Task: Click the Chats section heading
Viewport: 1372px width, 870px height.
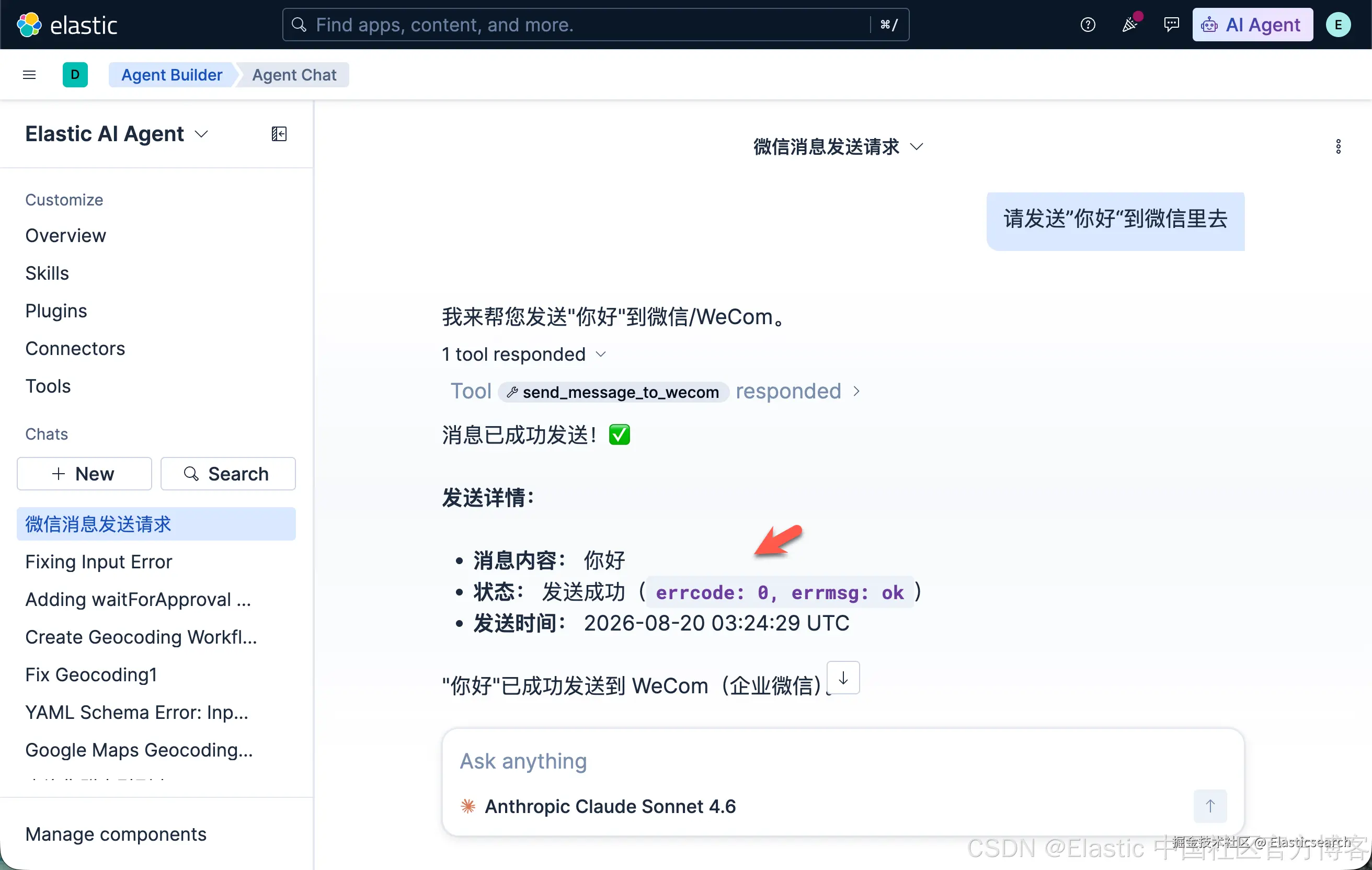Action: click(x=46, y=433)
